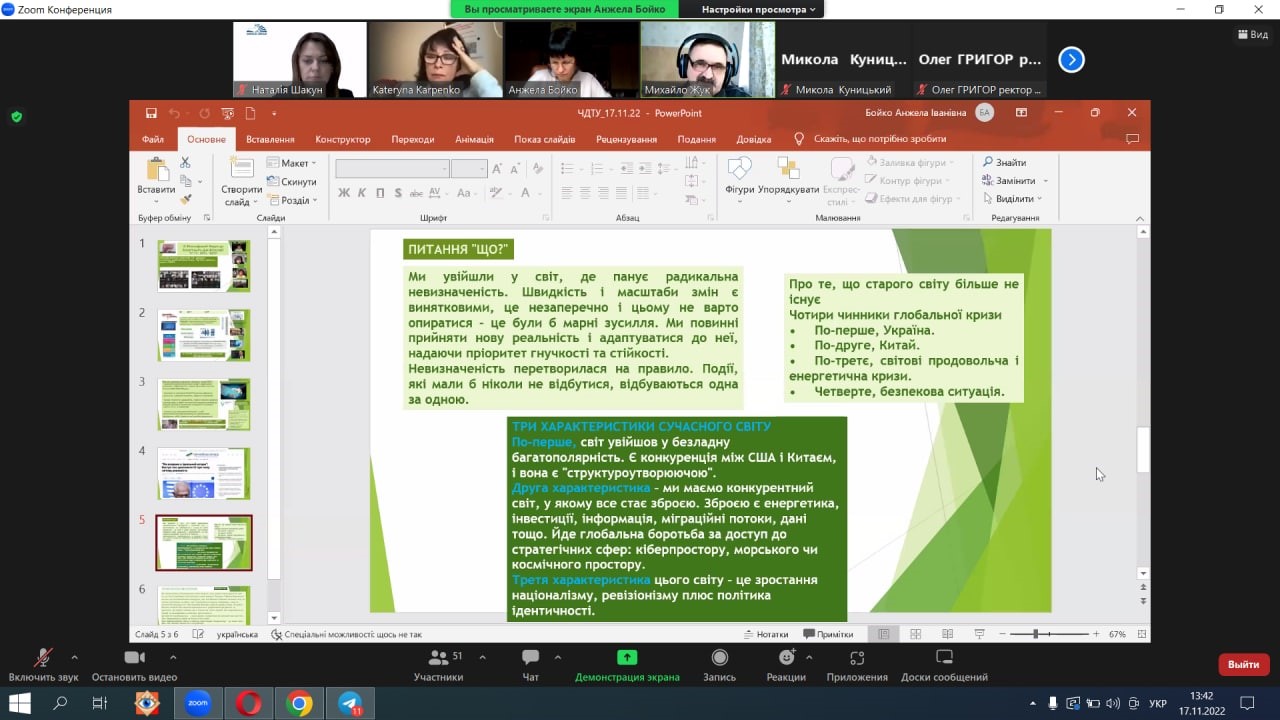This screenshot has height=720, width=1280.
Task: Open the view settings dropdown
Action: [758, 9]
